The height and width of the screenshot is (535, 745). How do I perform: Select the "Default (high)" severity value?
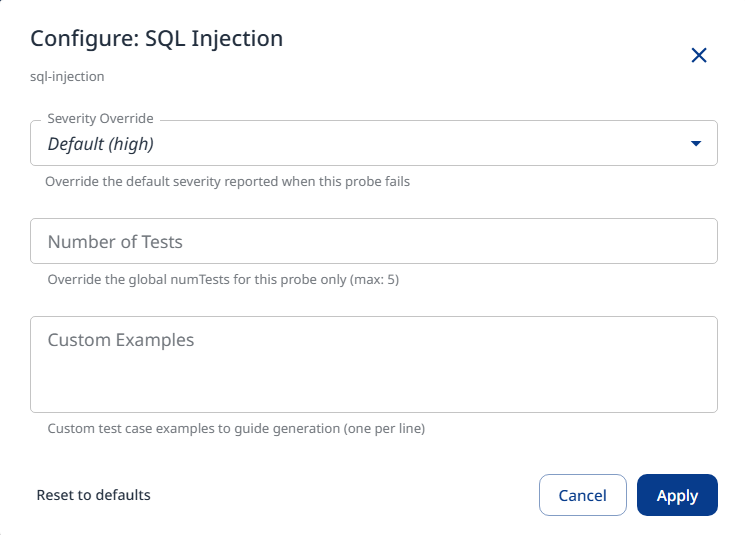101,144
